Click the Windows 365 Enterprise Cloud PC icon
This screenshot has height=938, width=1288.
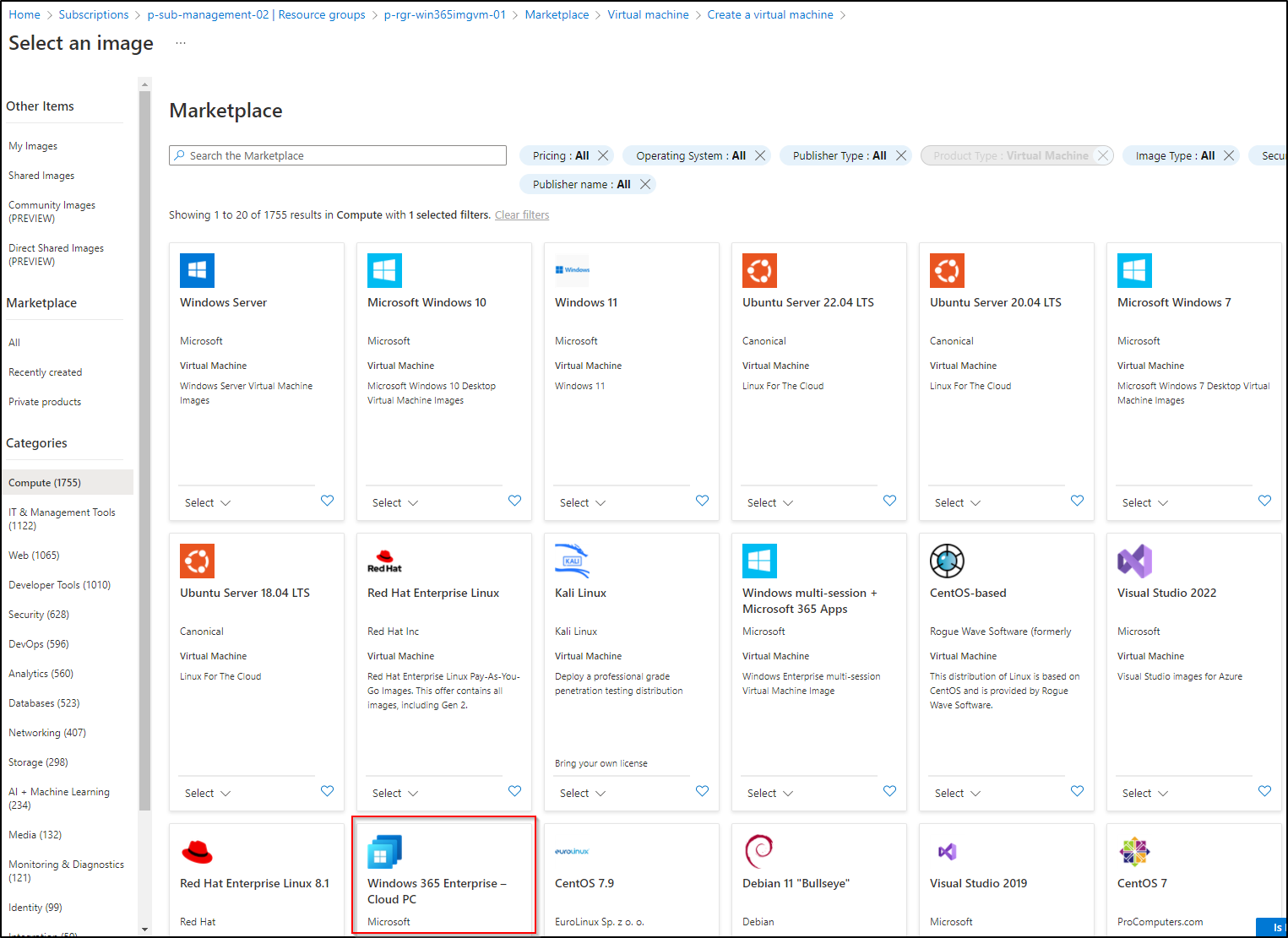(x=384, y=852)
